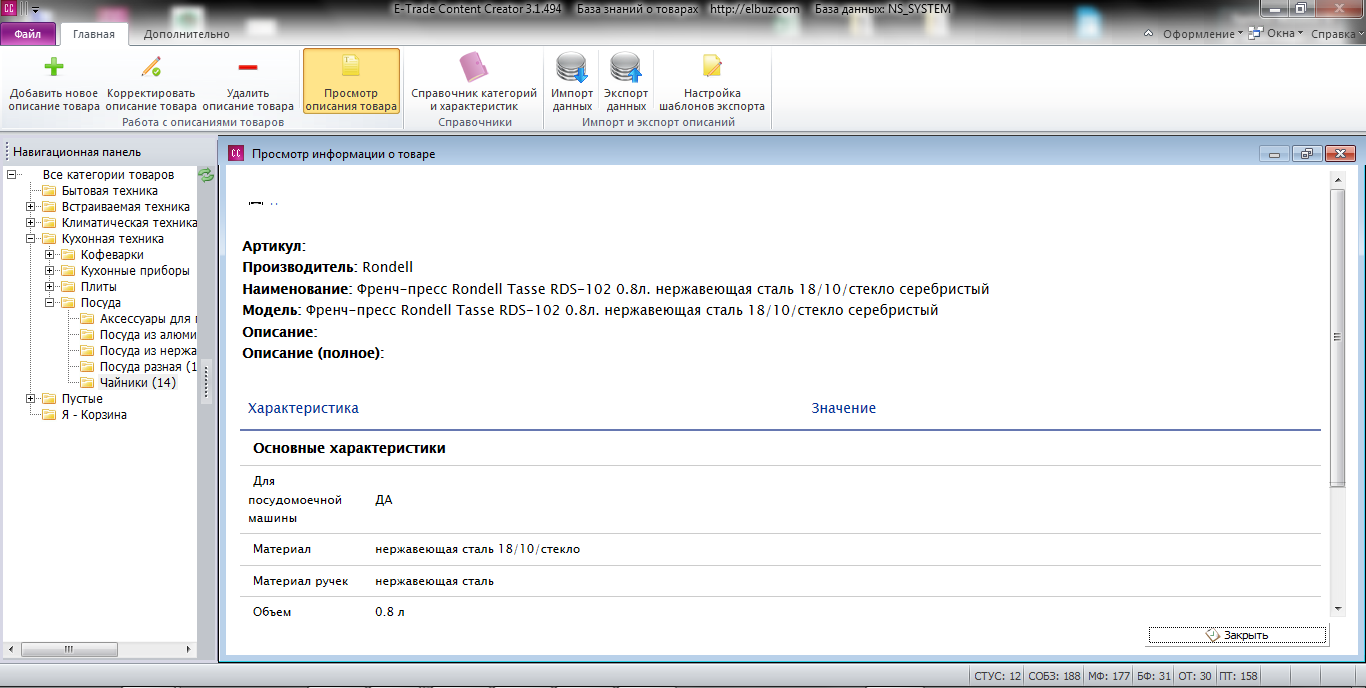The width and height of the screenshot is (1366, 688).
Task: Select the Я - Корзина folder
Action: tap(94, 415)
